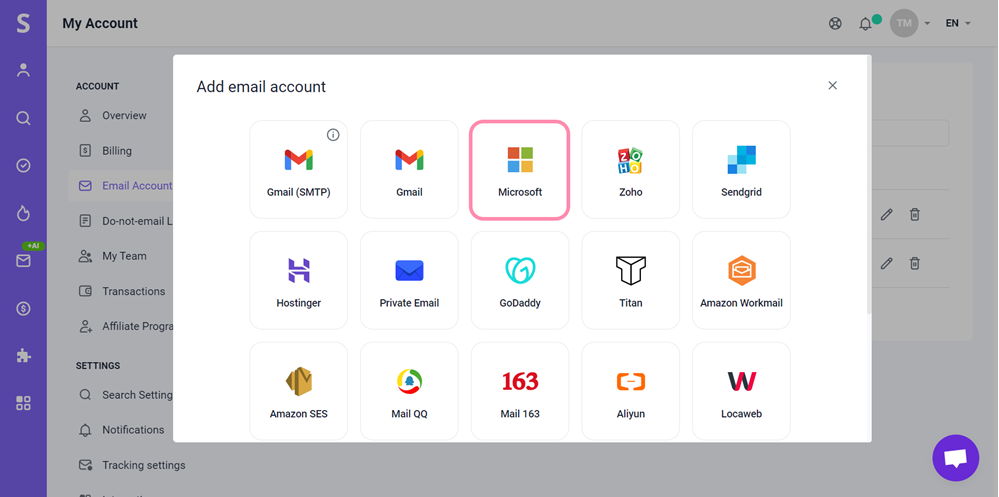This screenshot has width=999, height=497.
Task: Open the Notifications settings item
Action: click(x=120, y=430)
